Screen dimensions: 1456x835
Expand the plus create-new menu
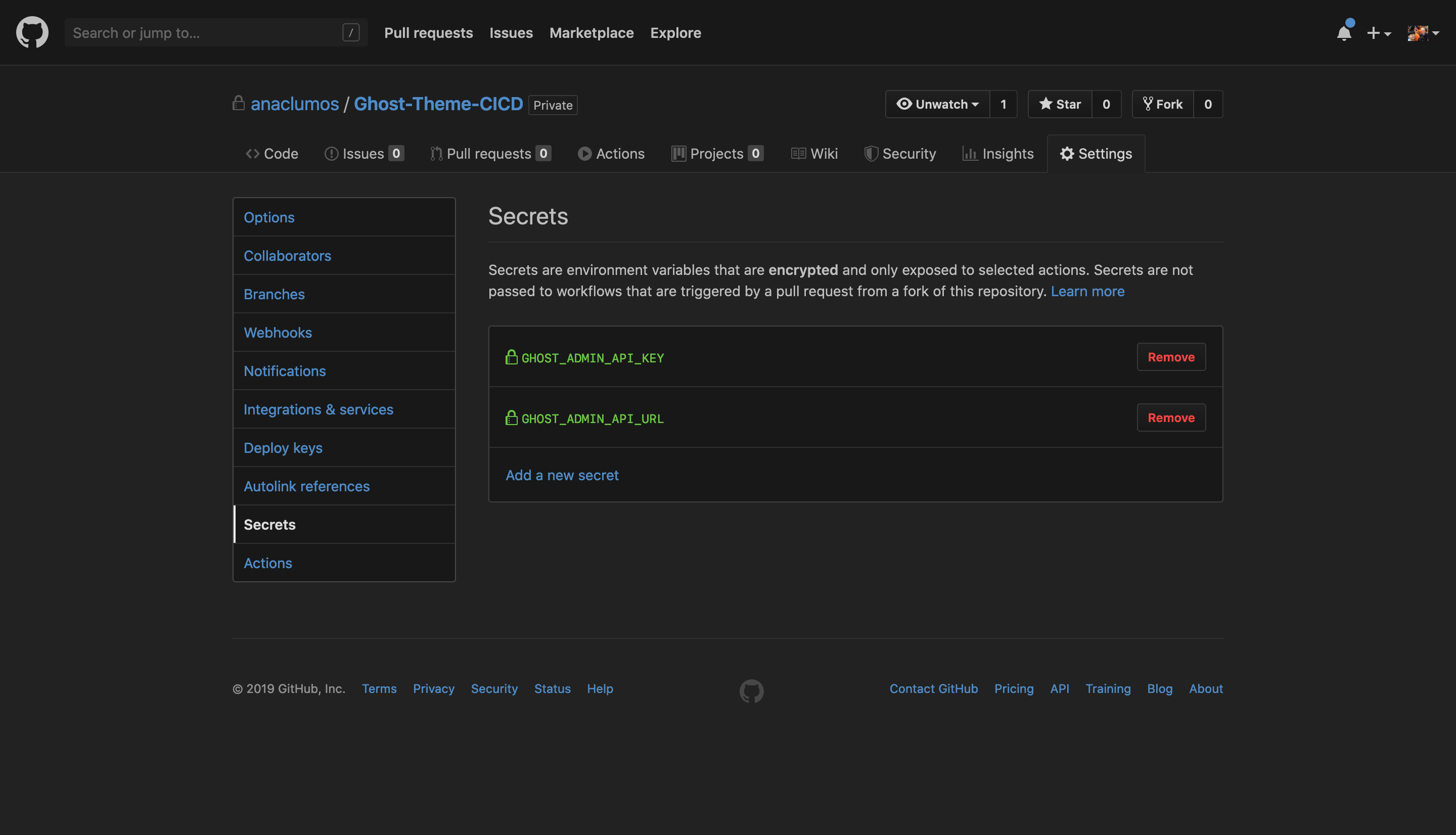1379,33
